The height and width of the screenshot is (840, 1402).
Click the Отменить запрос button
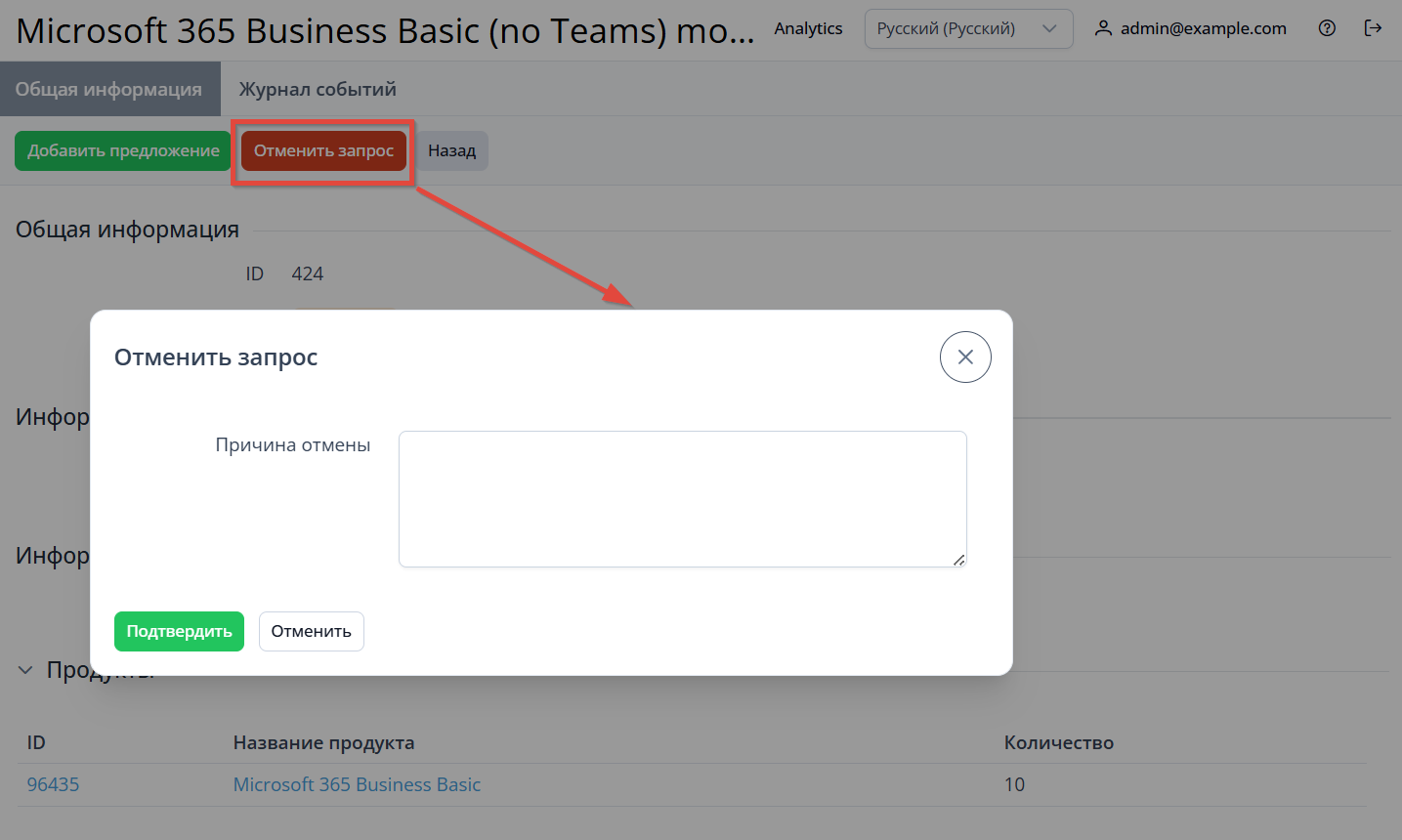pos(323,150)
